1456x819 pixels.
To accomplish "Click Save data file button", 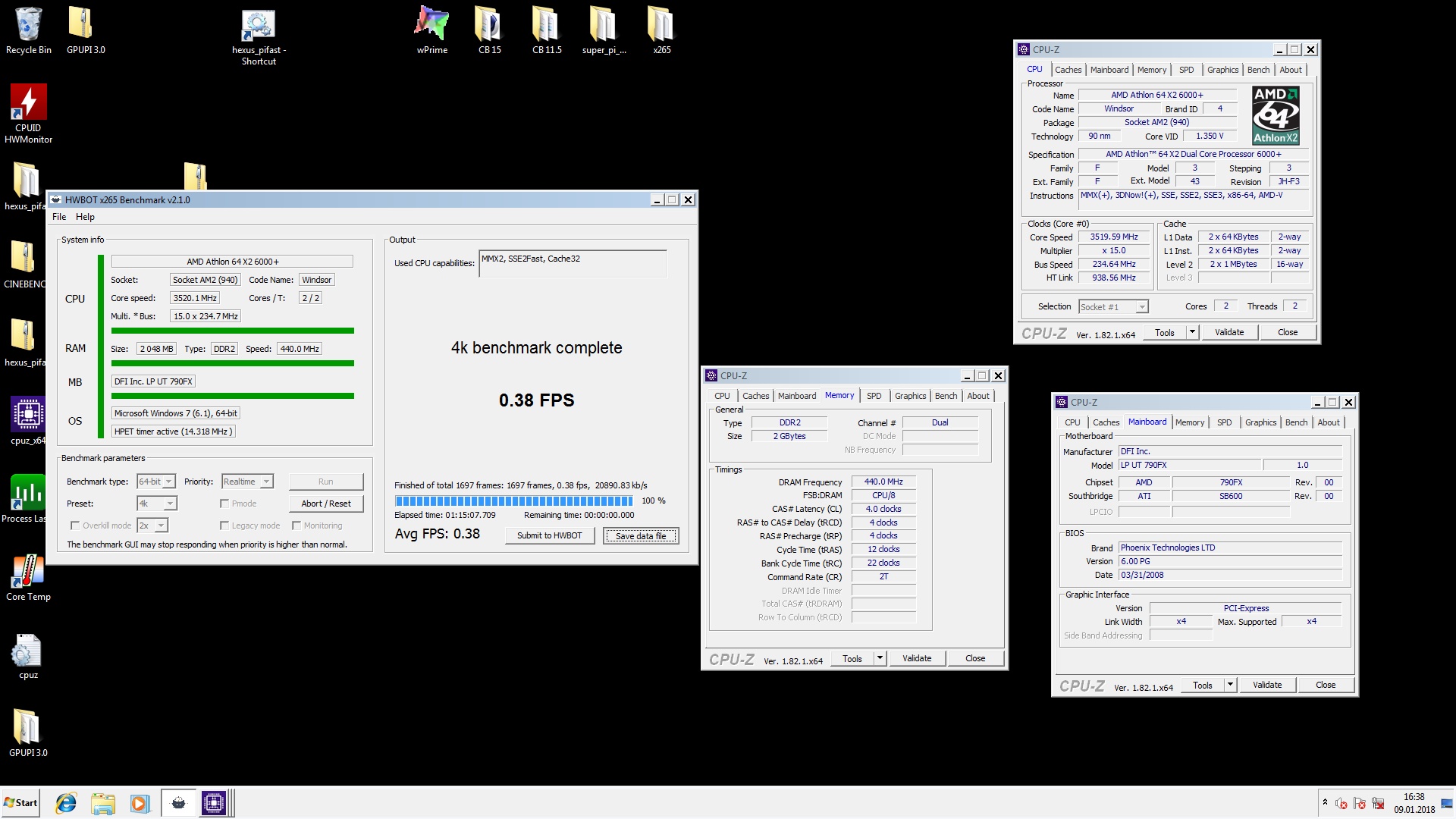I will (x=641, y=536).
